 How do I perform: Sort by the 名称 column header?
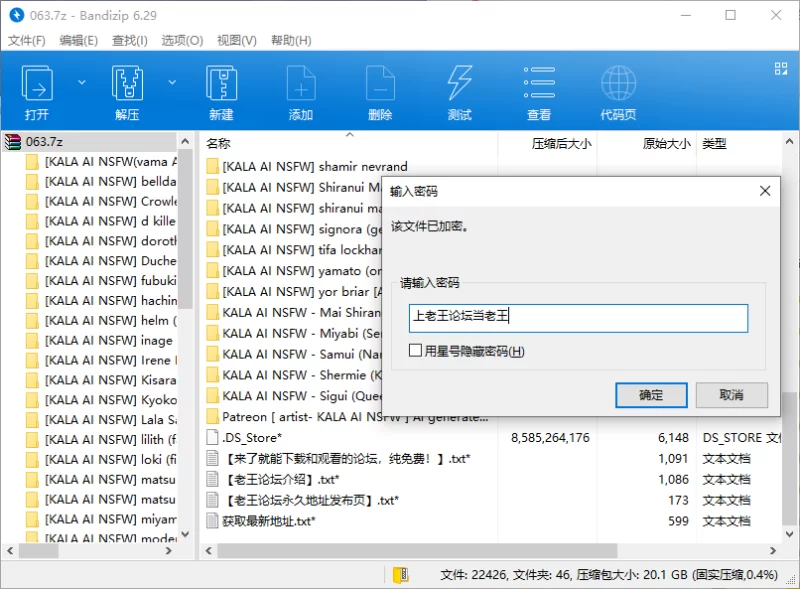tap(218, 143)
